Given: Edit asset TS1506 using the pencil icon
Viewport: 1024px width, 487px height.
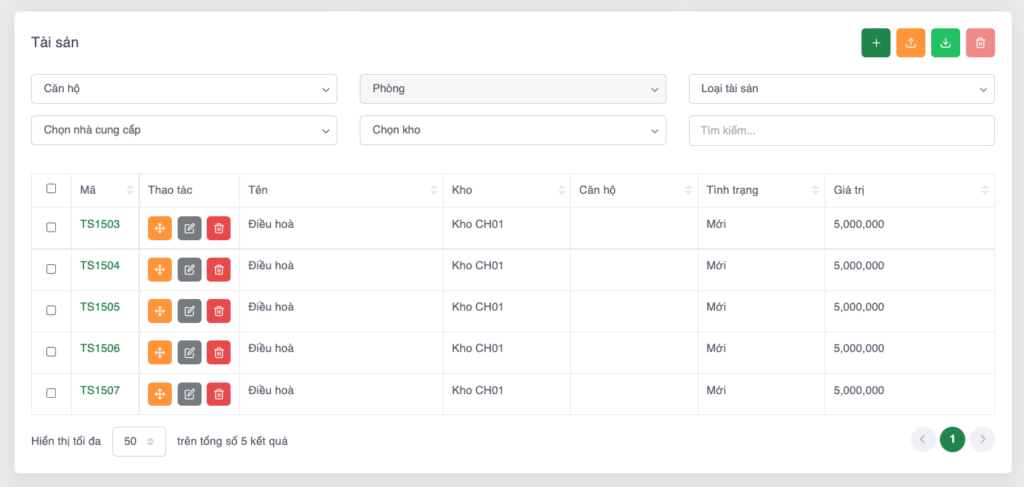Looking at the screenshot, I should pyautogui.click(x=189, y=353).
